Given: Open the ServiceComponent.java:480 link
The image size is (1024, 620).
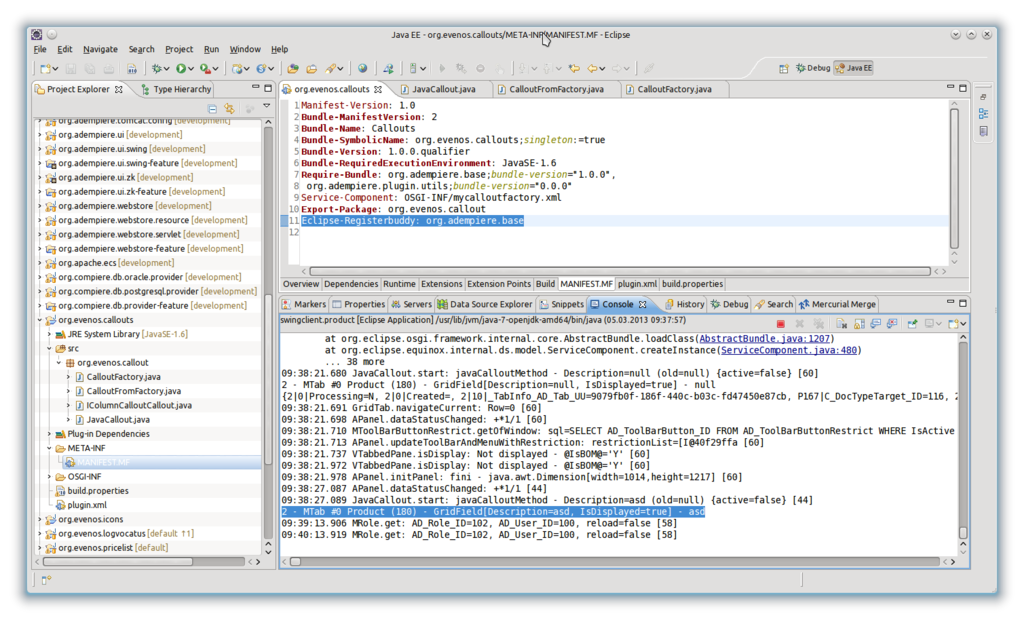Looking at the screenshot, I should click(x=789, y=350).
